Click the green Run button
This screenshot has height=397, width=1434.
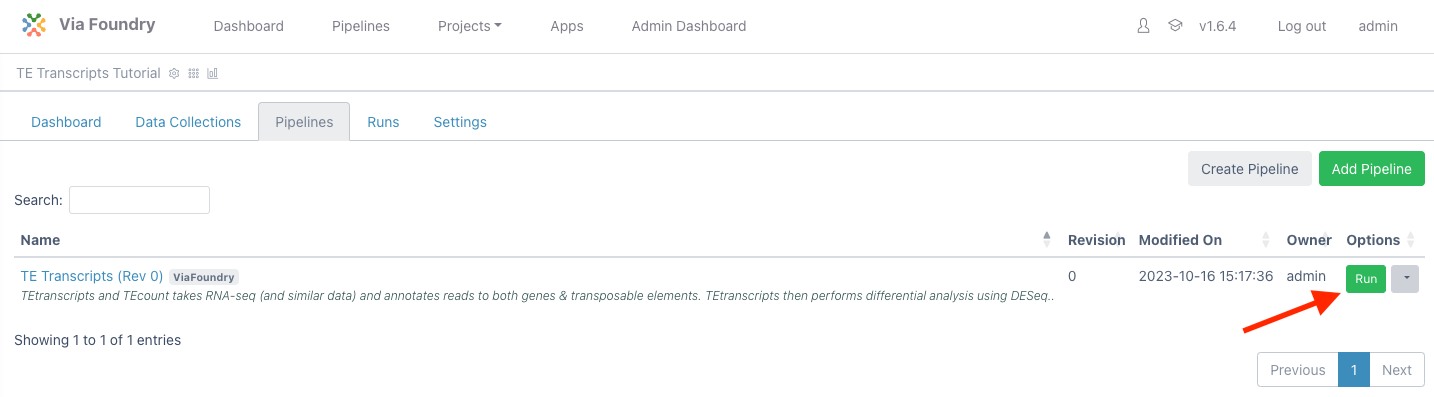coord(1366,279)
